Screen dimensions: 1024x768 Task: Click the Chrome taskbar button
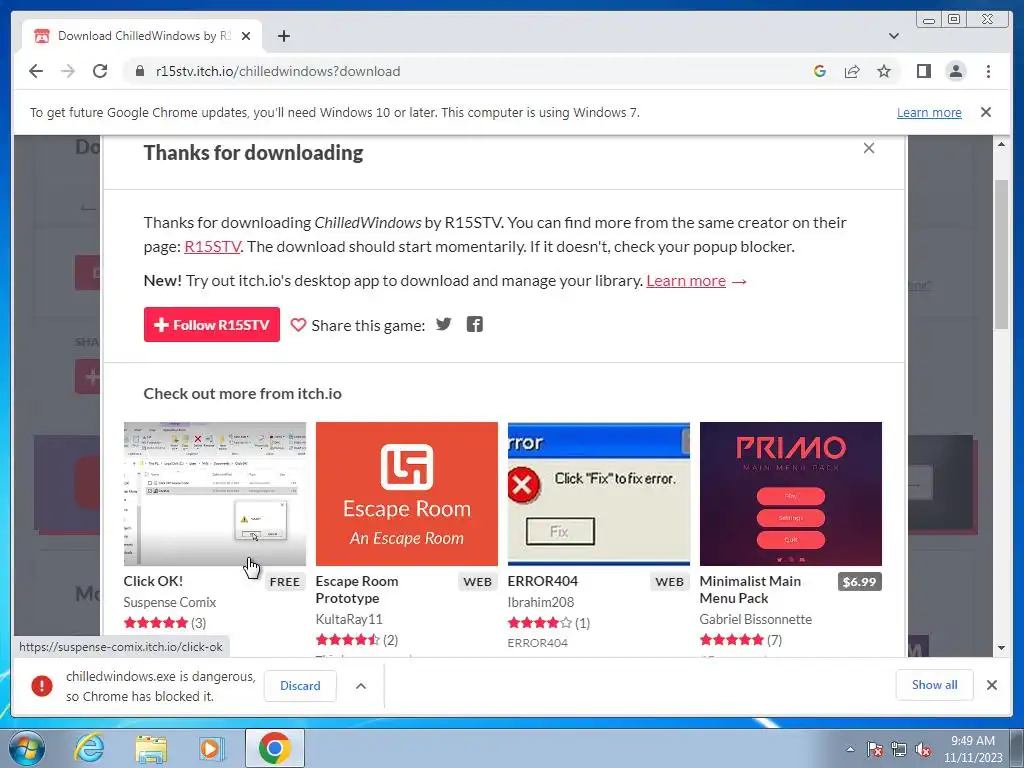pos(275,748)
